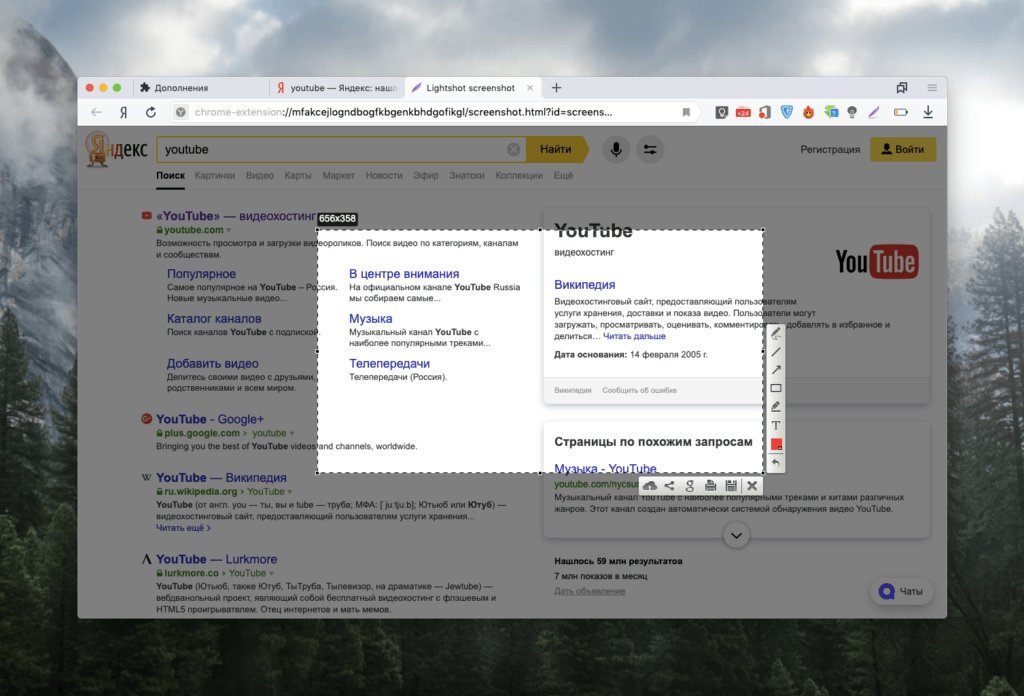Viewport: 1024px width, 696px height.
Task: Select the straight line tool
Action: point(776,352)
